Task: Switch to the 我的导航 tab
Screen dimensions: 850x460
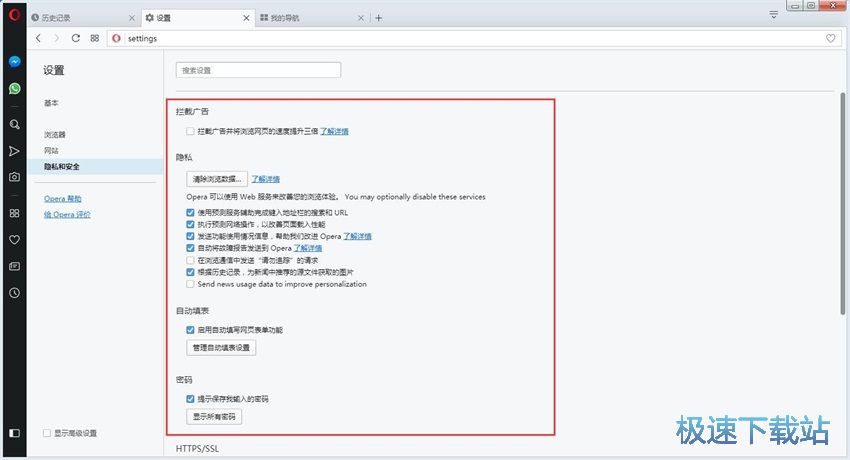Action: pos(312,18)
